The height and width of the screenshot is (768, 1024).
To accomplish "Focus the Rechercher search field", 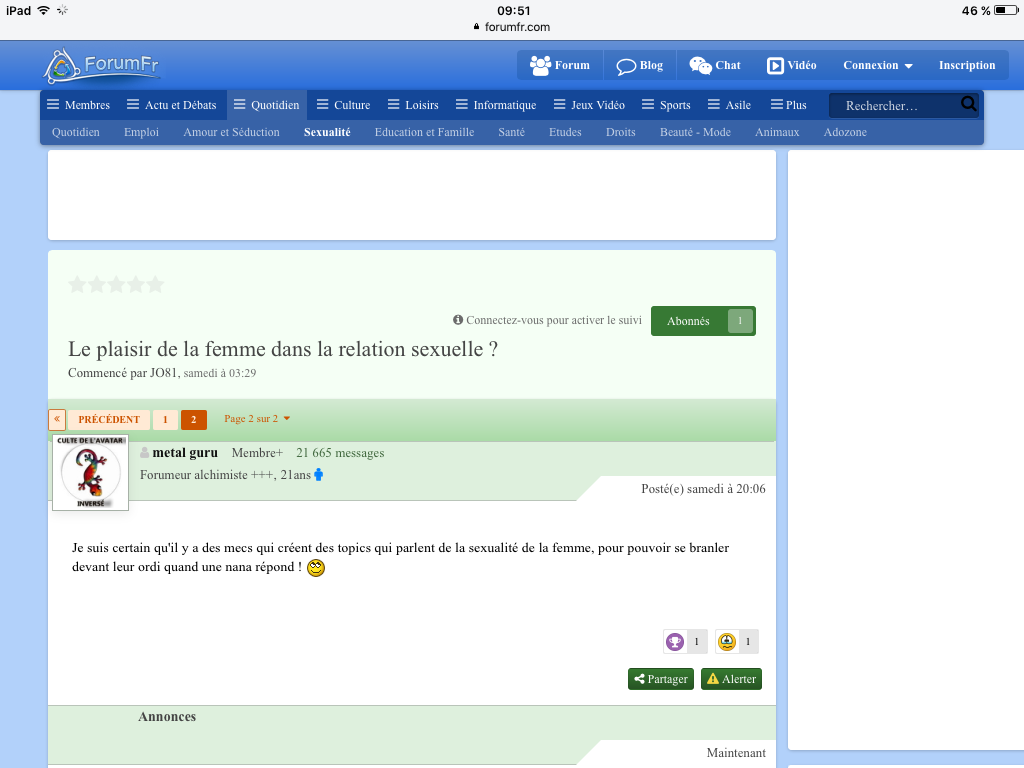I will click(895, 105).
